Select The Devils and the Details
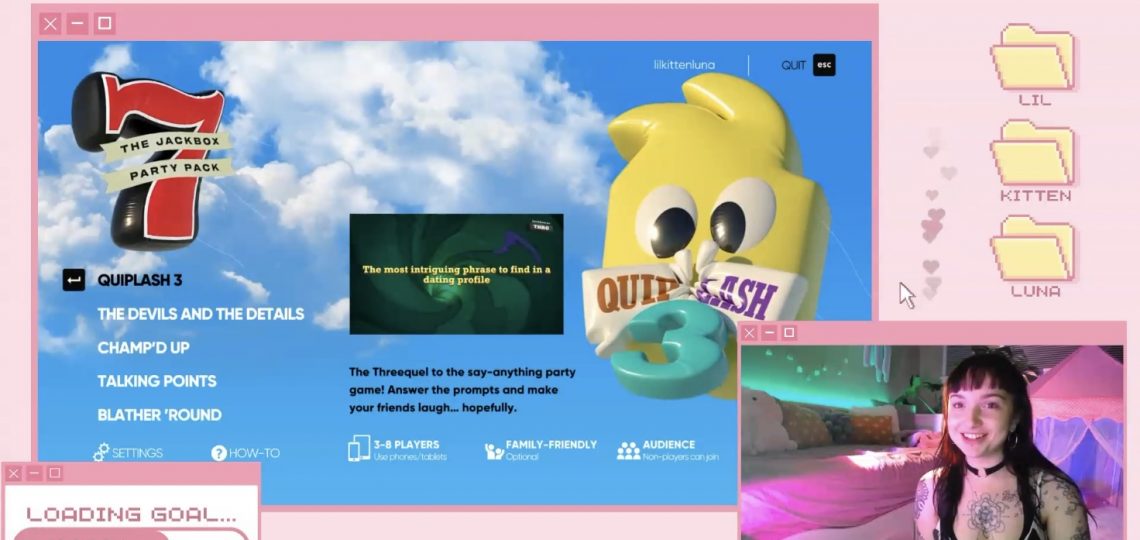Image resolution: width=1140 pixels, height=540 pixels. click(200, 314)
